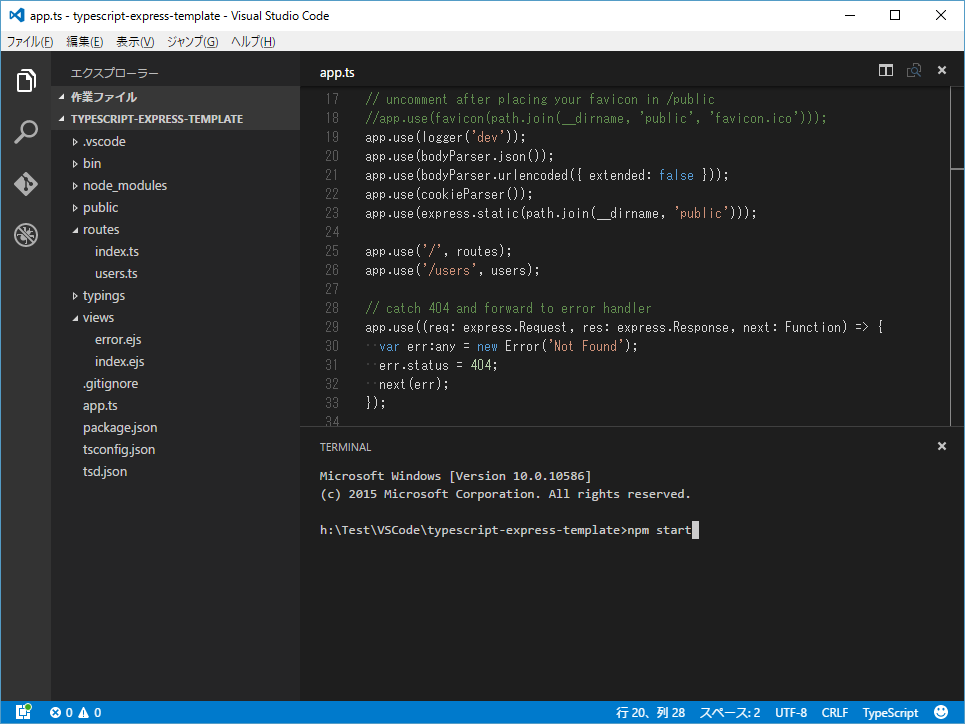Open the ジャンプ(G) menu
Viewport: 965px width, 724px height.
pos(193,41)
